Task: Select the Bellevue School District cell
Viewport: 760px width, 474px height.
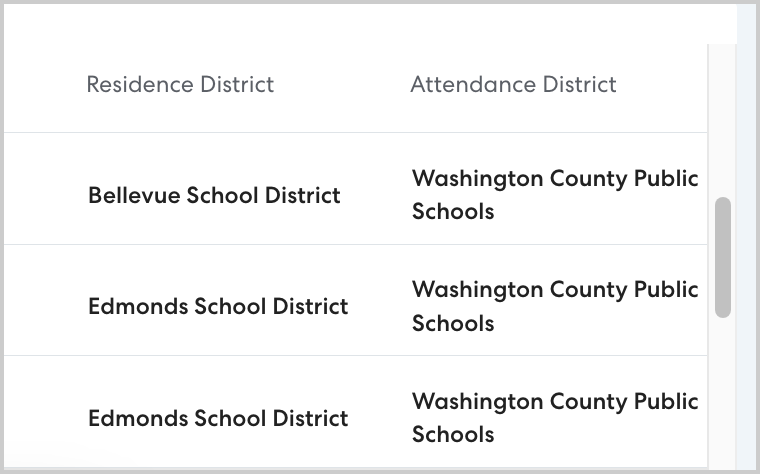Action: (214, 195)
